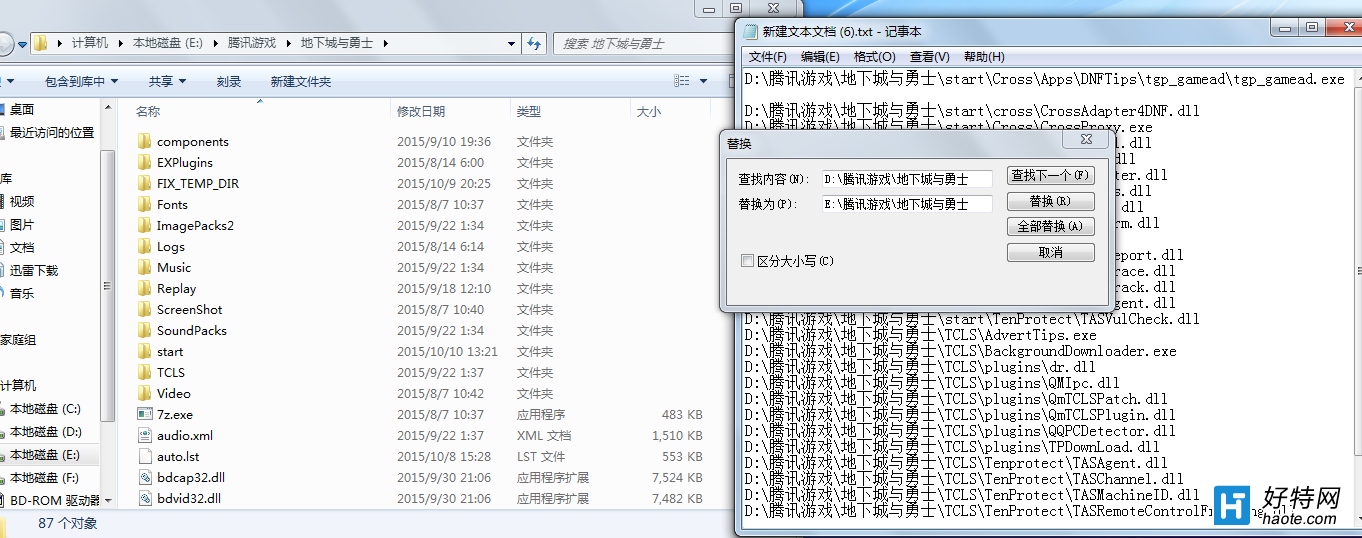Select 迅雷下载 in navigation pane
This screenshot has width=1362, height=538.
coord(33,271)
